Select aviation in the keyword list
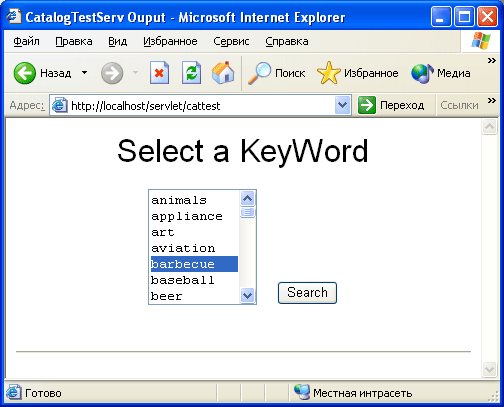Screen dimensions: 504x407 (194, 248)
